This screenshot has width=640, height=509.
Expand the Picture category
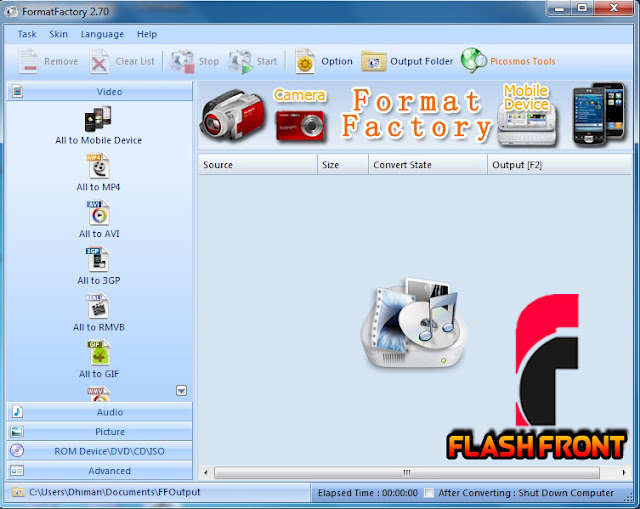tap(100, 431)
